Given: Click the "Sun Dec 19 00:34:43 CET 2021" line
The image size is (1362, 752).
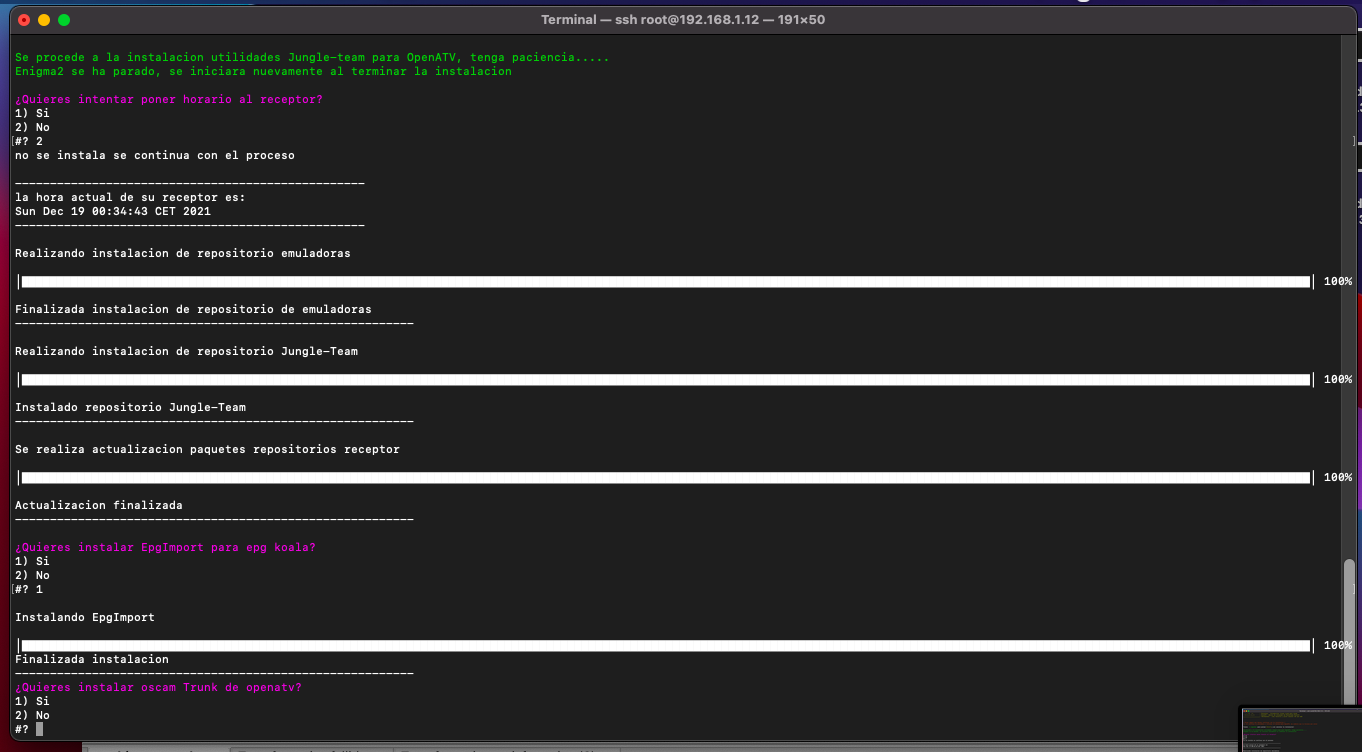Looking at the screenshot, I should pyautogui.click(x=113, y=211).
